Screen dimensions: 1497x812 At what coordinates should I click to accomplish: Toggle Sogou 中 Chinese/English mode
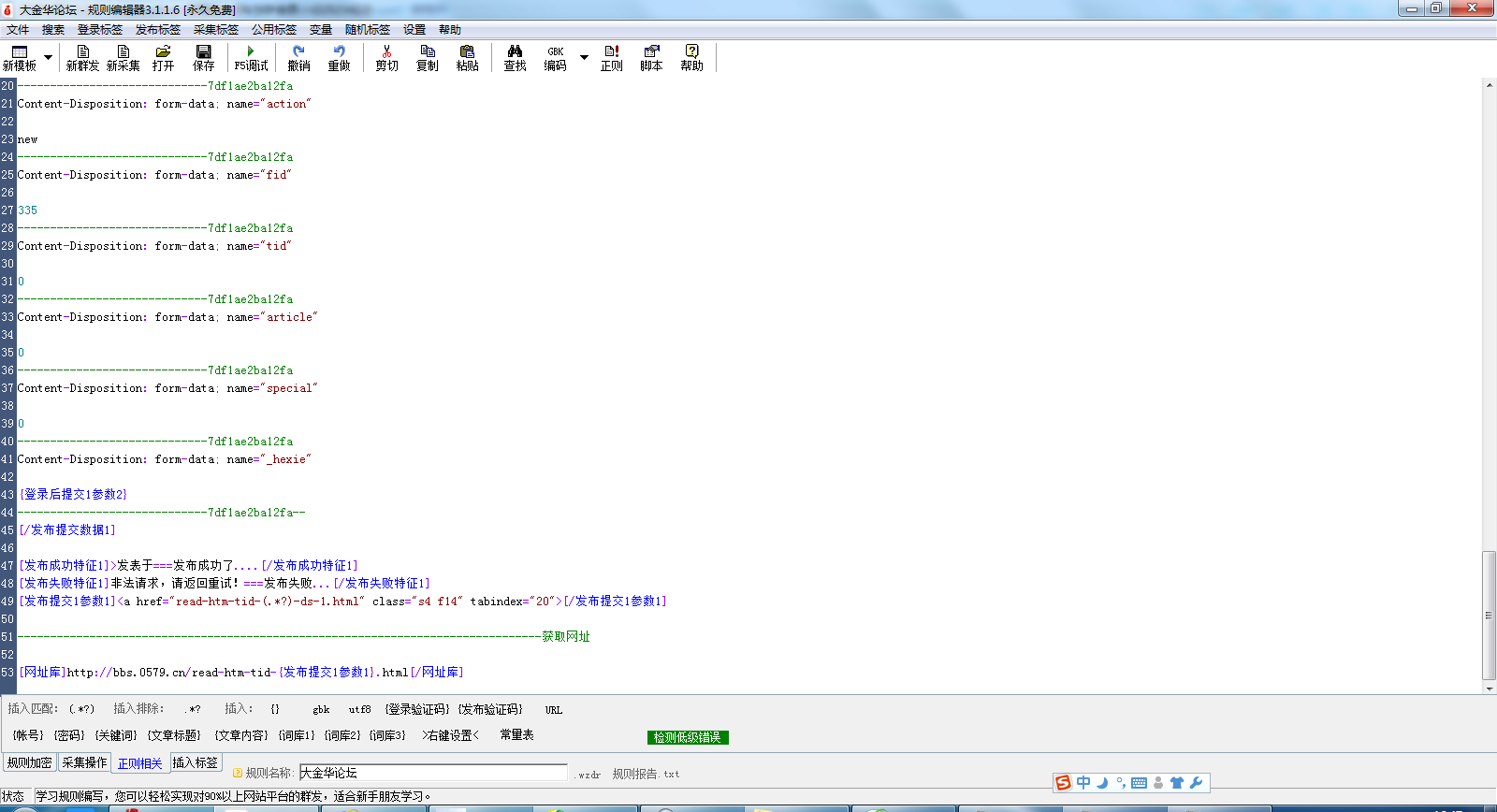click(1083, 783)
